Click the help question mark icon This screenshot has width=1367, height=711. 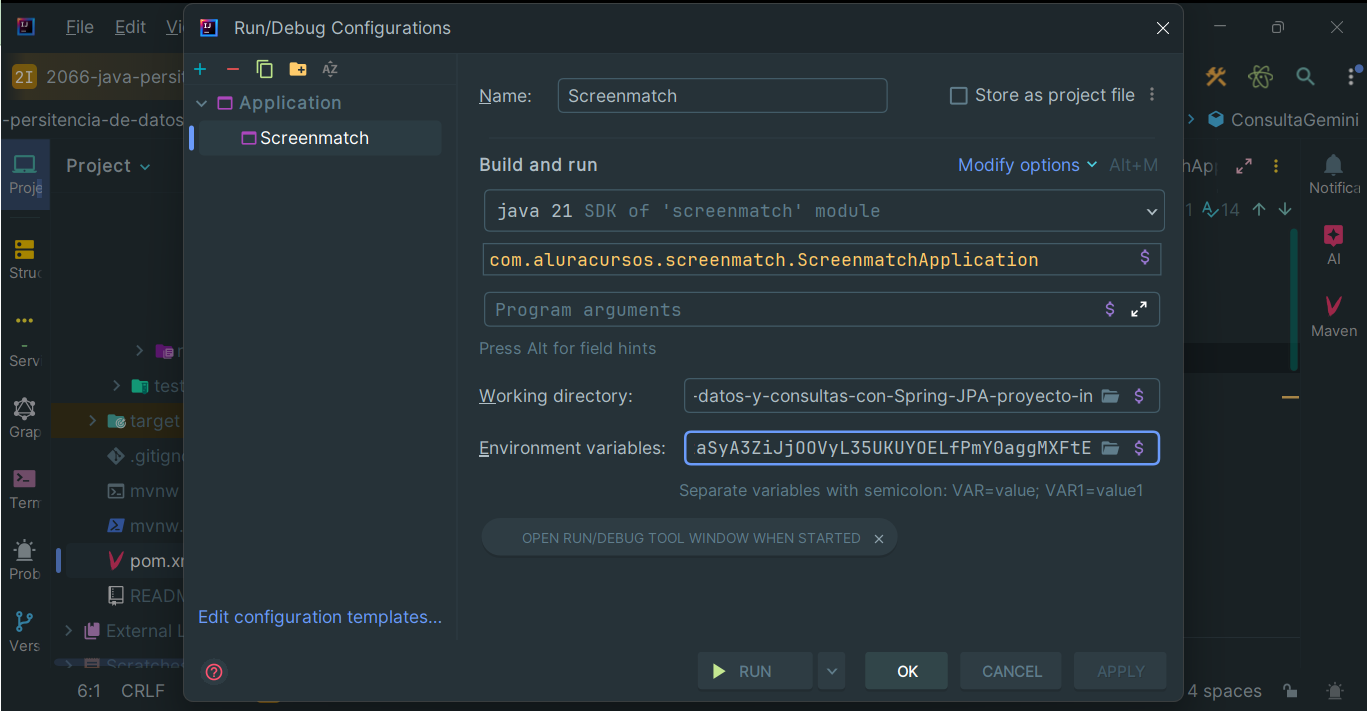(x=214, y=672)
